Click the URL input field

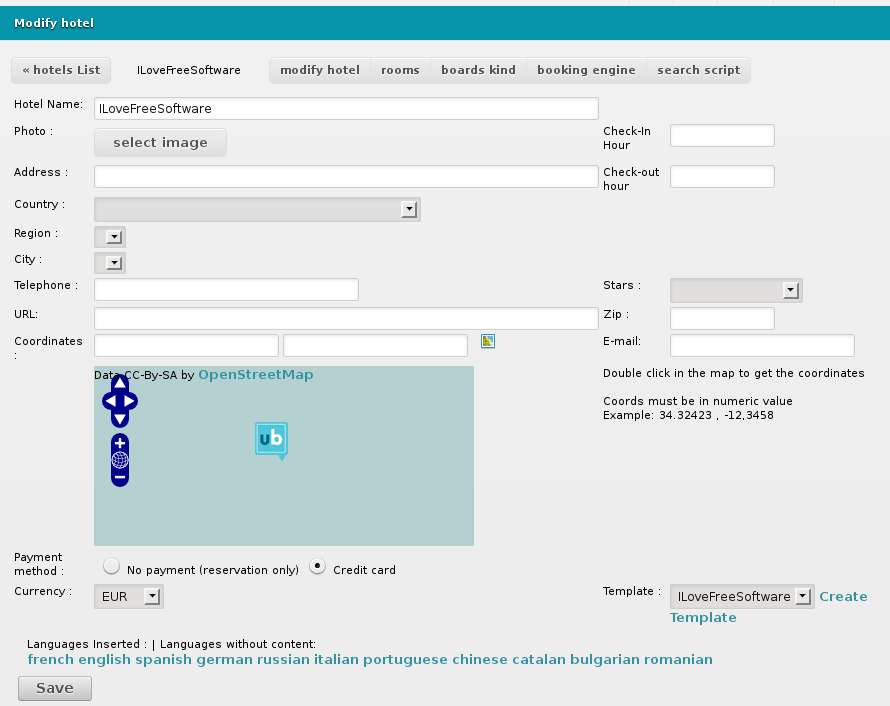point(346,318)
